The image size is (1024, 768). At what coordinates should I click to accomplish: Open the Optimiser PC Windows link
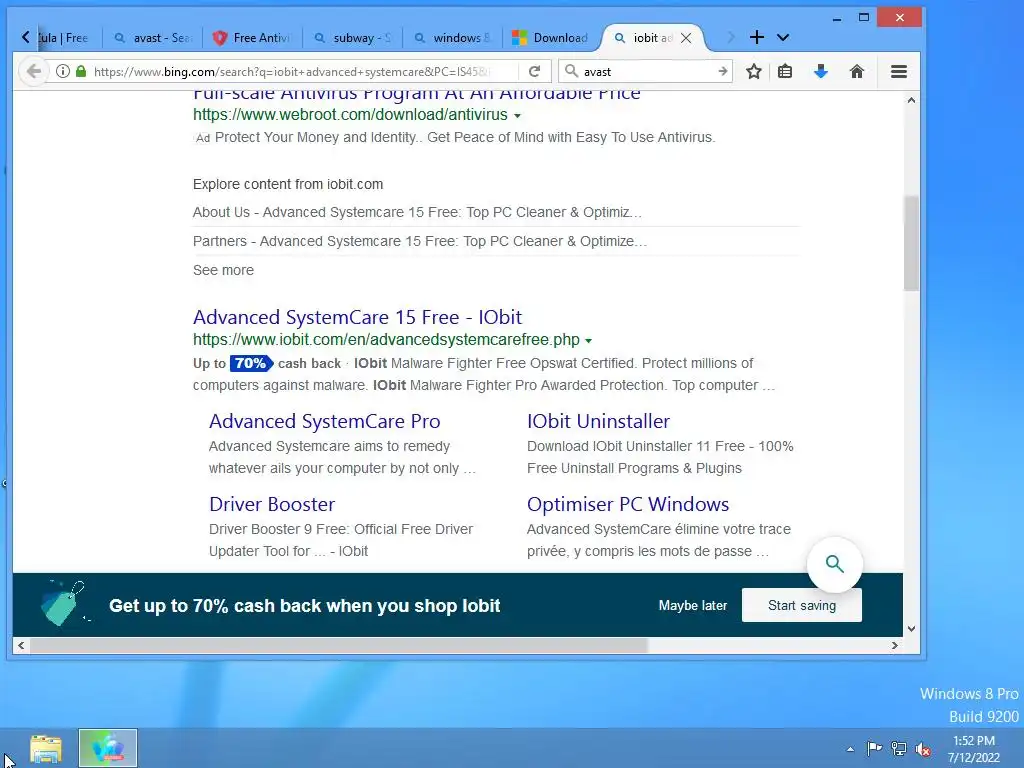click(x=628, y=504)
